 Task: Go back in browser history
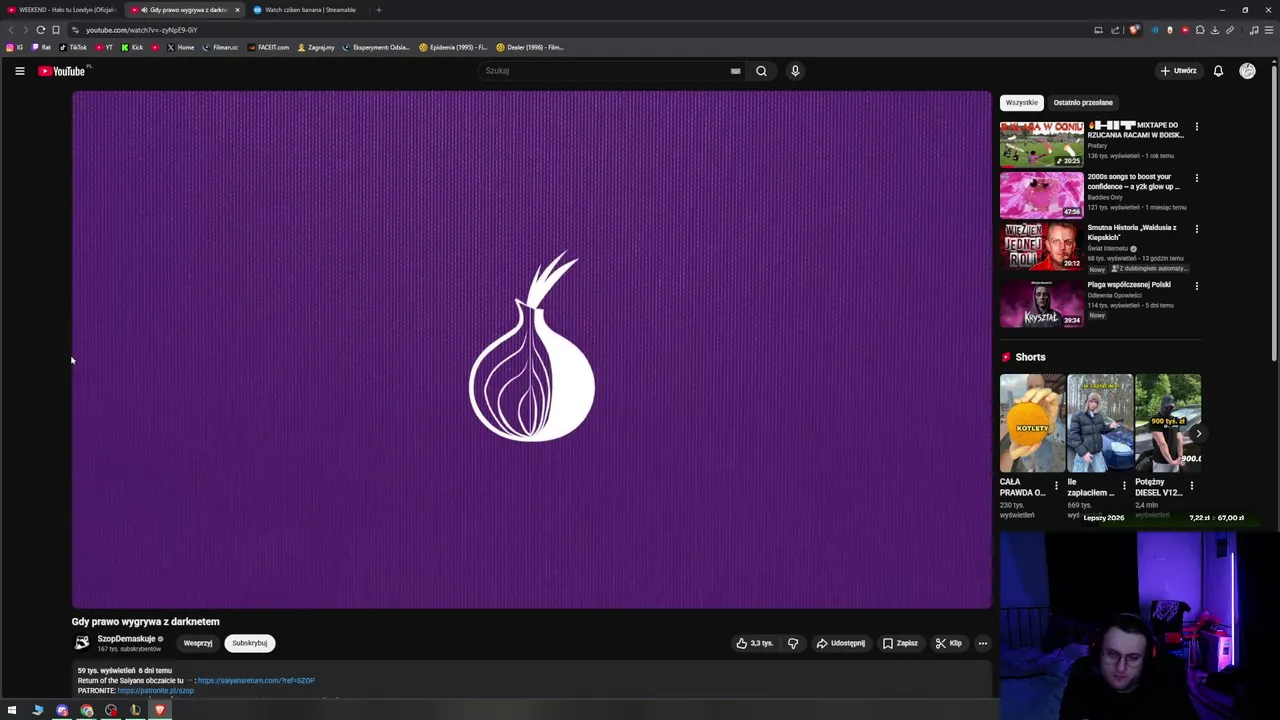11,30
